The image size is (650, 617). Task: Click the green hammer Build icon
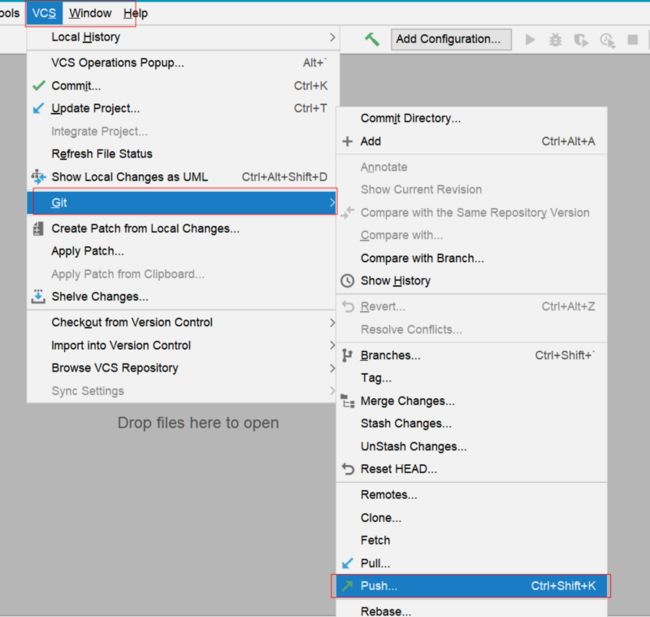click(x=371, y=39)
